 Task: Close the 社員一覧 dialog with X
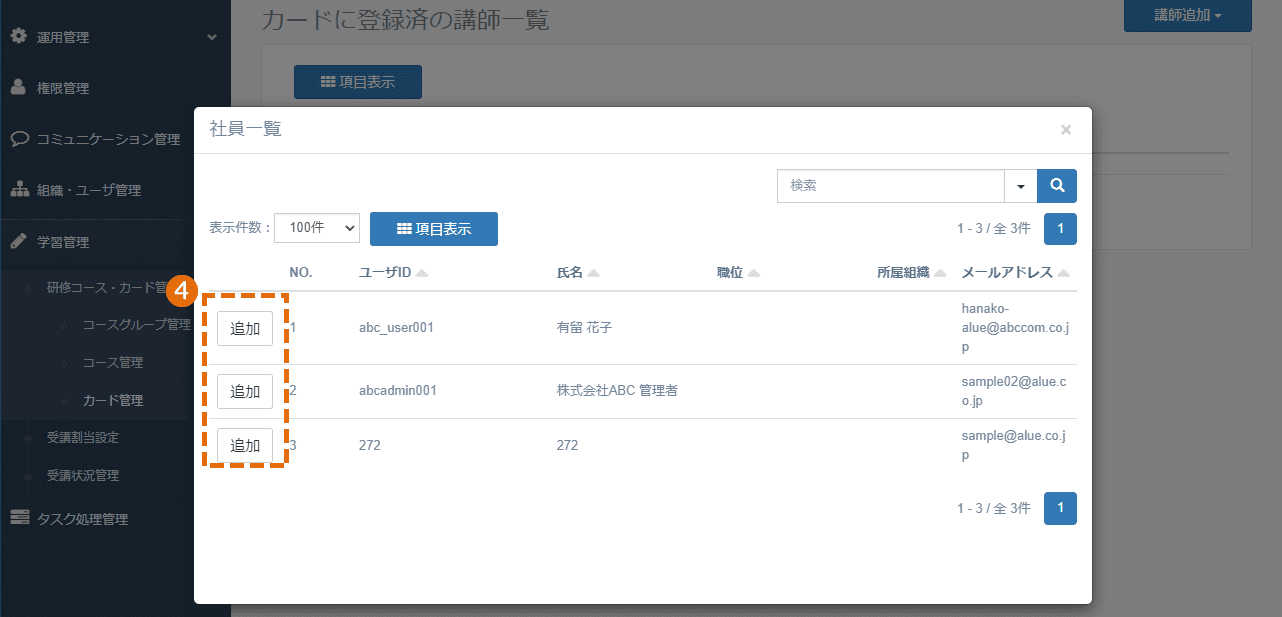point(1066,129)
